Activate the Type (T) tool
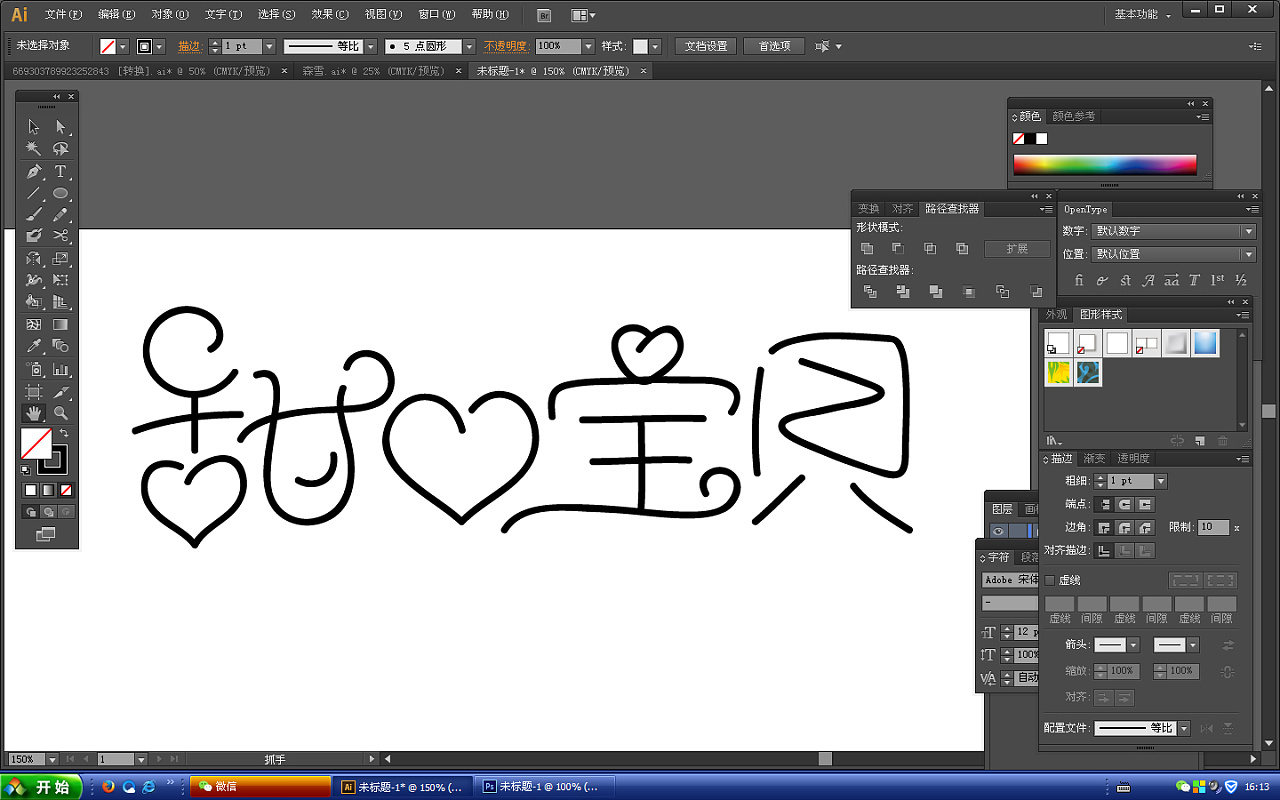 coord(61,171)
